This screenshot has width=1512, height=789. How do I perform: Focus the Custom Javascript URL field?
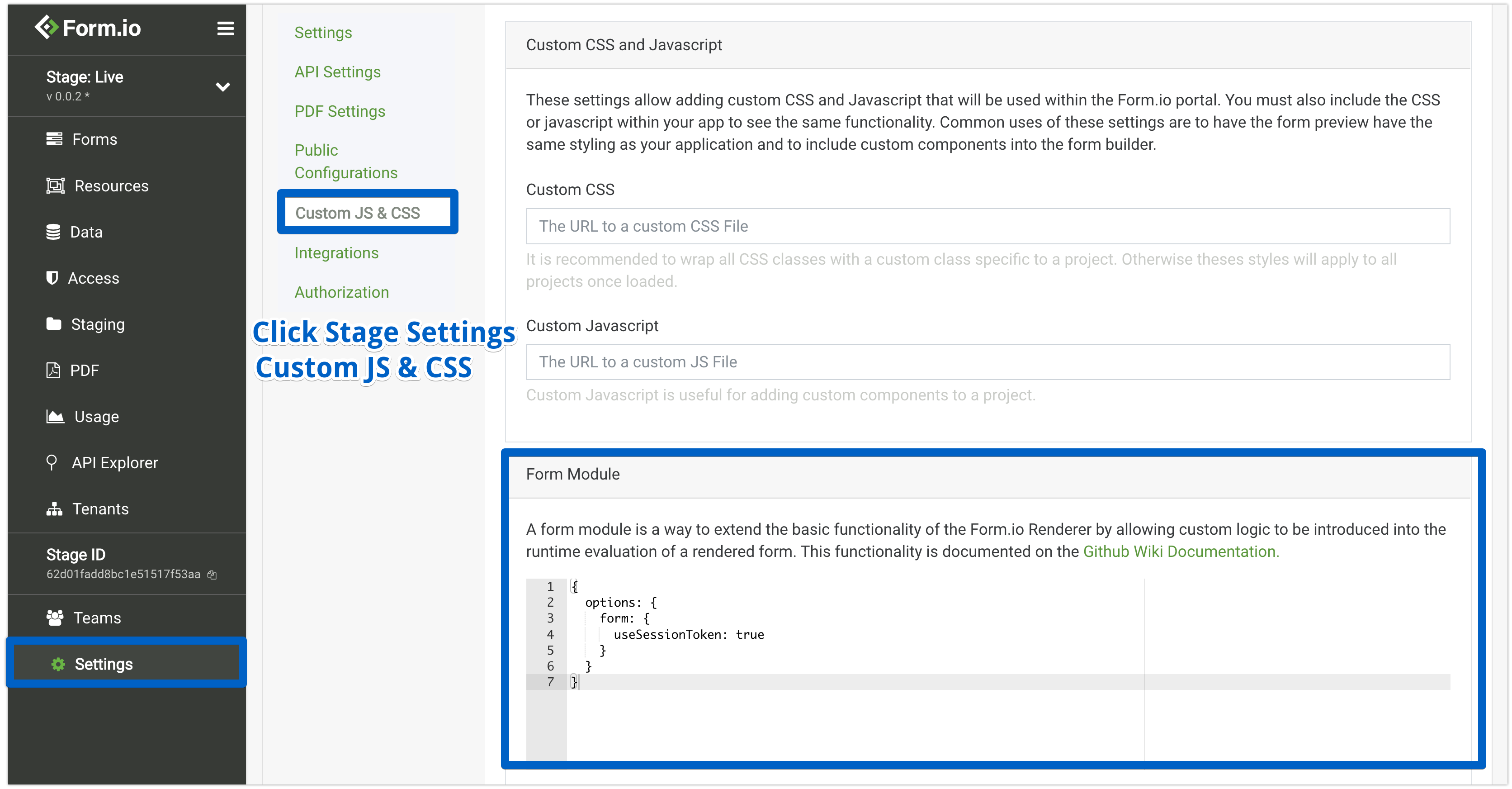click(987, 362)
